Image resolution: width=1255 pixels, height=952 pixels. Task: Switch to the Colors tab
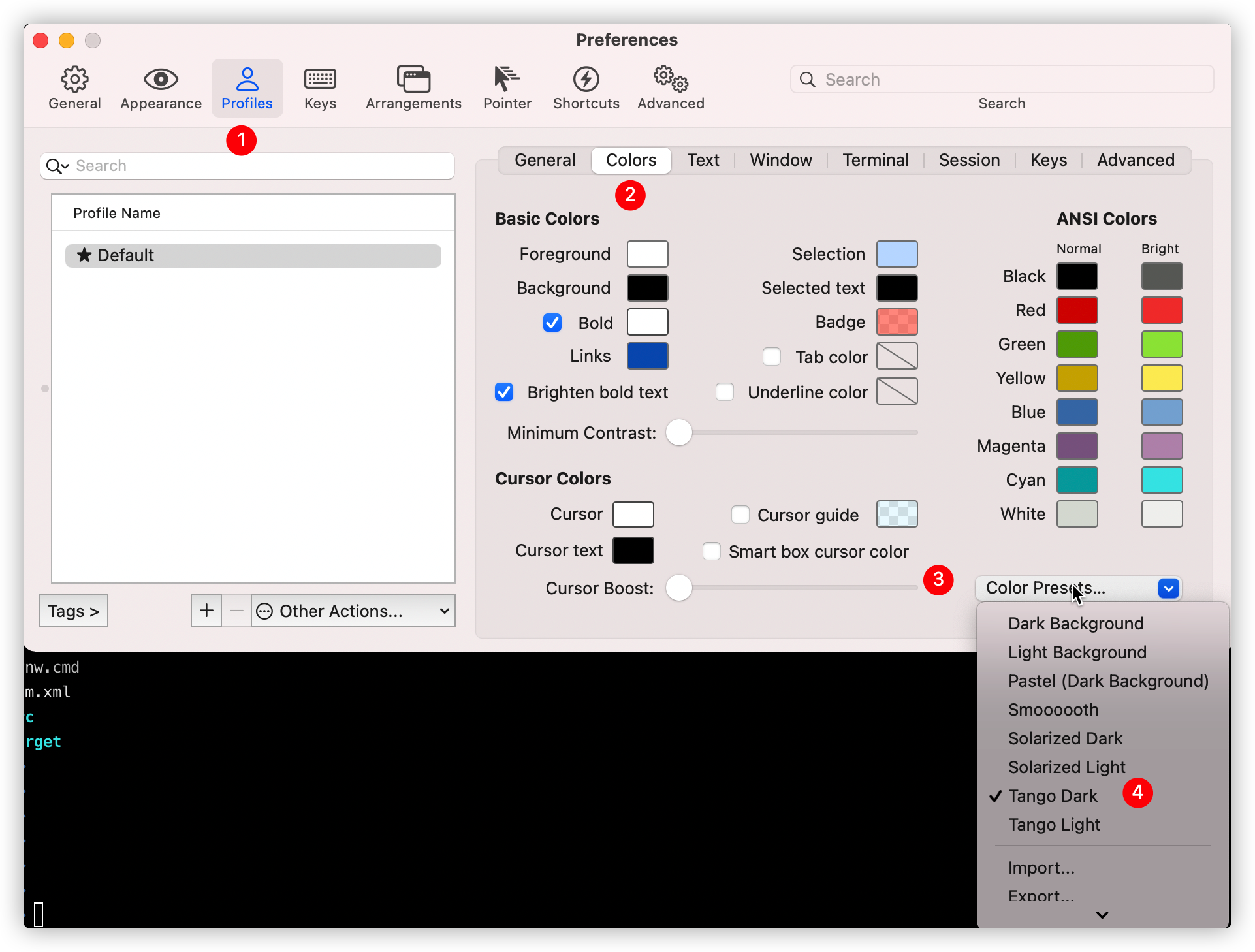tap(631, 160)
